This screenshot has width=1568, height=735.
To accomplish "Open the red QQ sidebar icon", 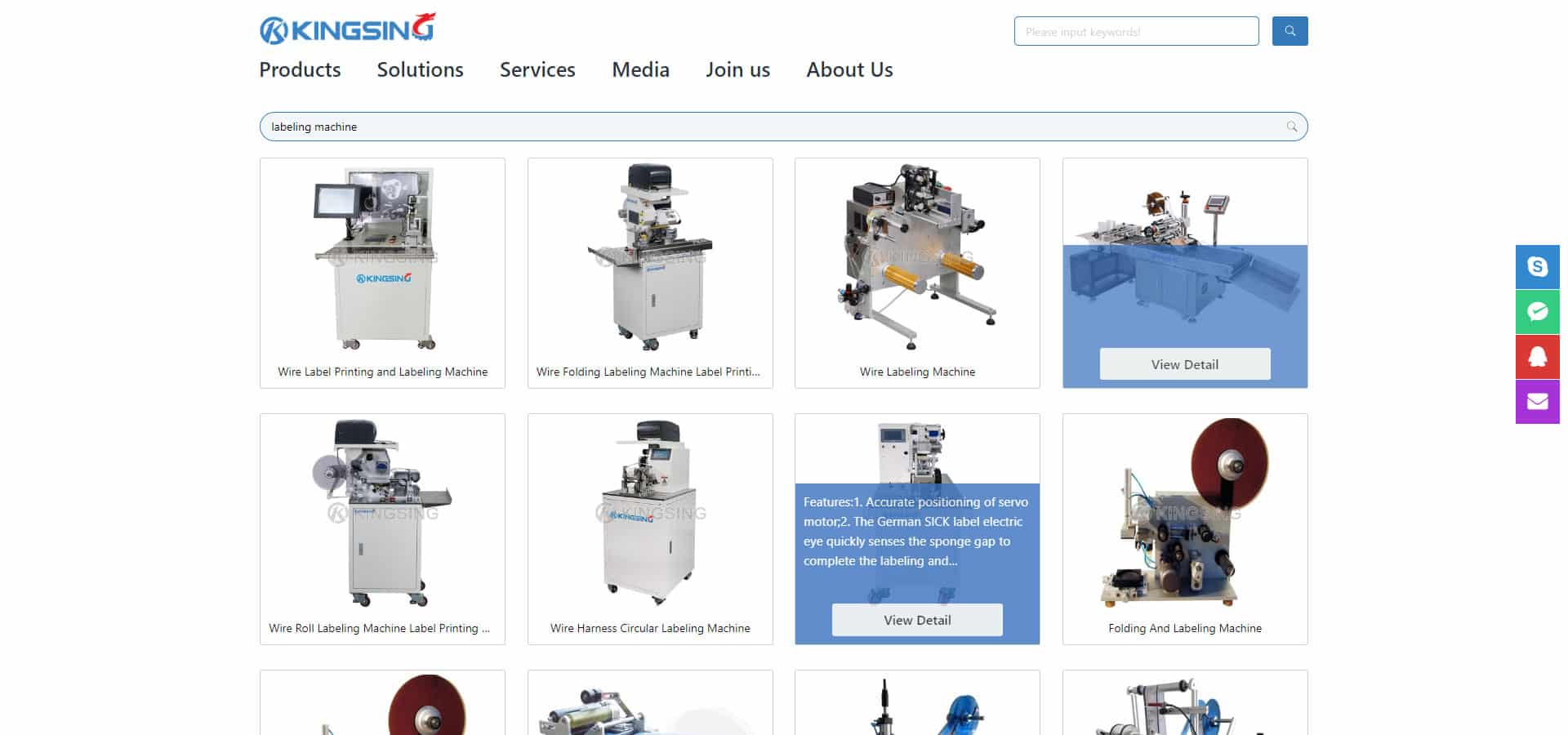I will tap(1538, 357).
